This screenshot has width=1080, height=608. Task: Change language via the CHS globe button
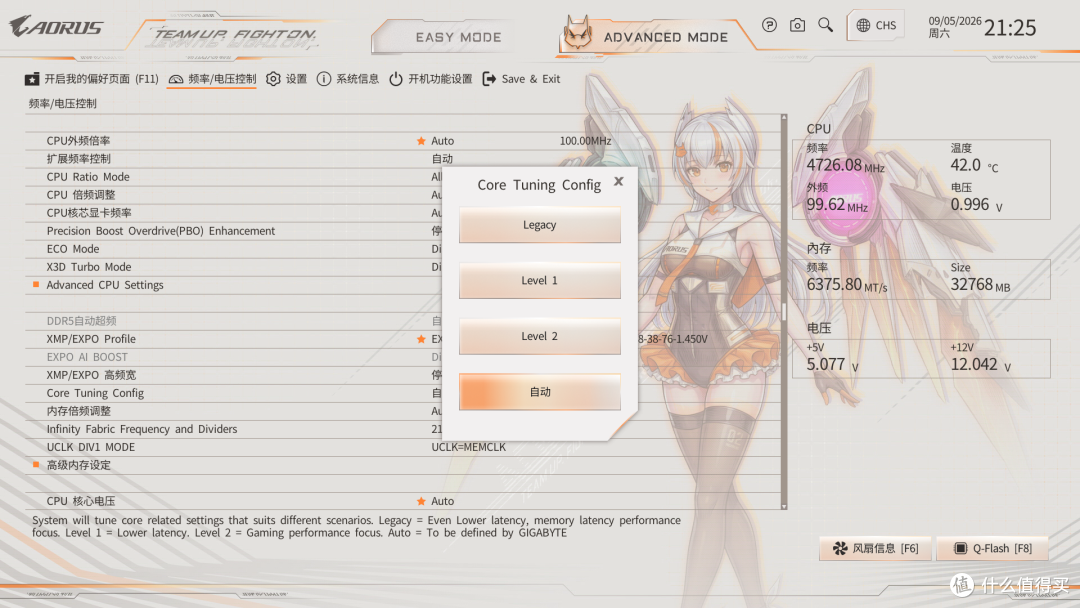point(876,25)
